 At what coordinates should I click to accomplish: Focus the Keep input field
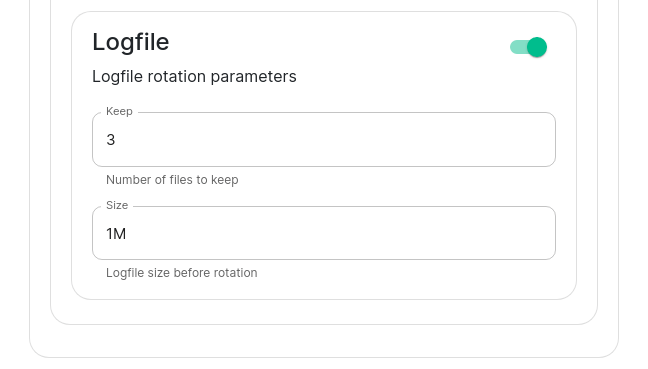[x=324, y=140]
